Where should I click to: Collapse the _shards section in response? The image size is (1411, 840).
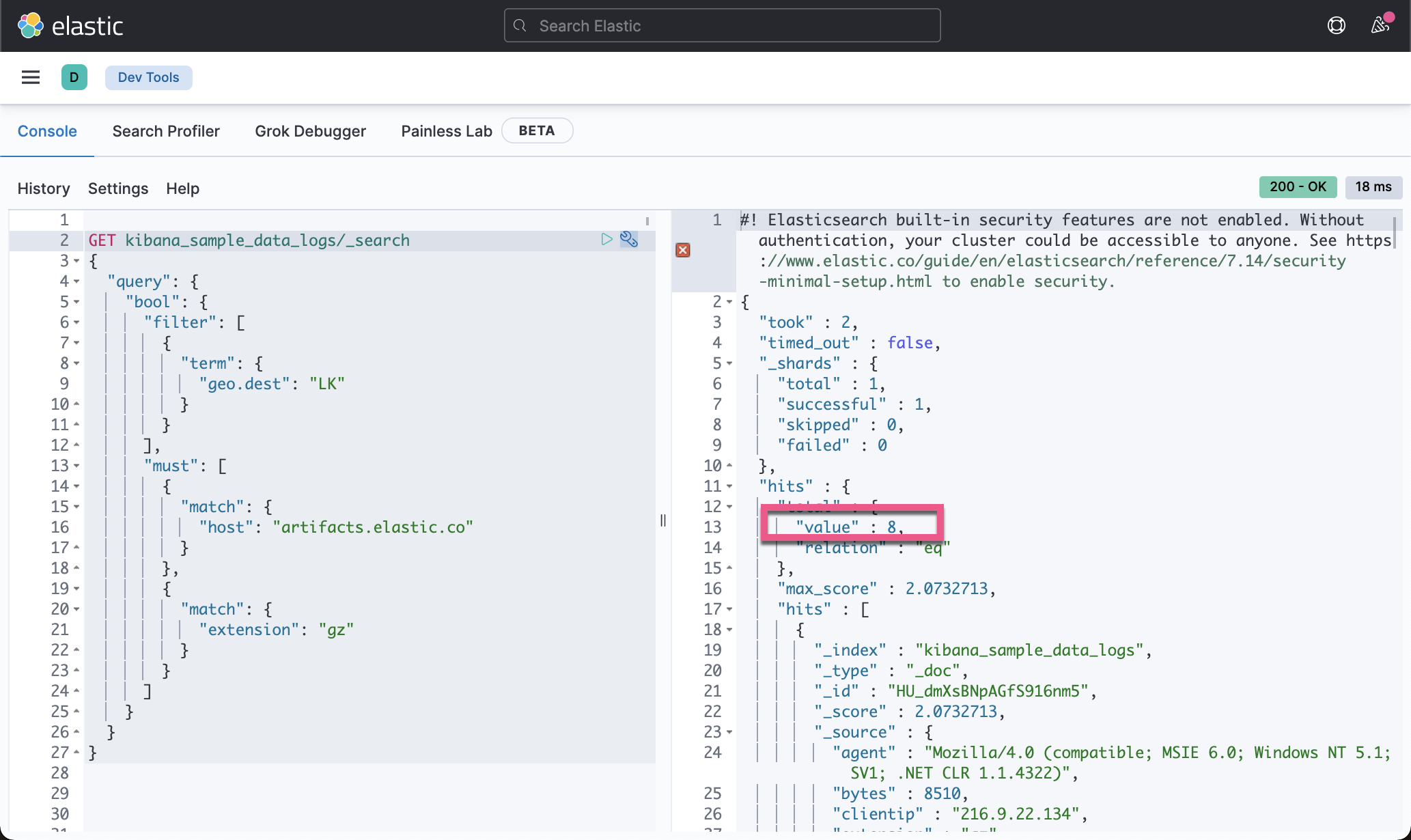(729, 363)
